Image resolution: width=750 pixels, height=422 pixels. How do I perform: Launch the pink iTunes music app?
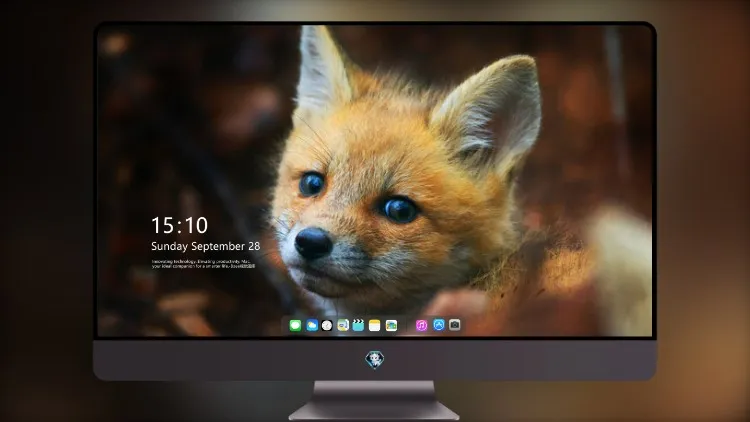point(421,325)
